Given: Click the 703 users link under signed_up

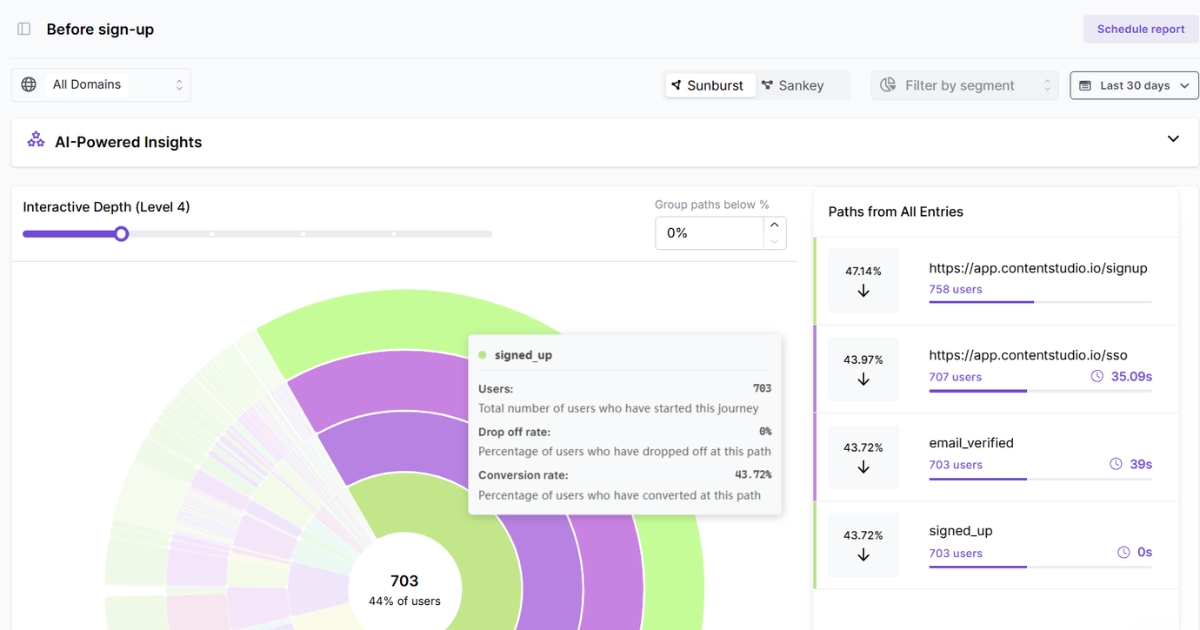Looking at the screenshot, I should (x=955, y=553).
